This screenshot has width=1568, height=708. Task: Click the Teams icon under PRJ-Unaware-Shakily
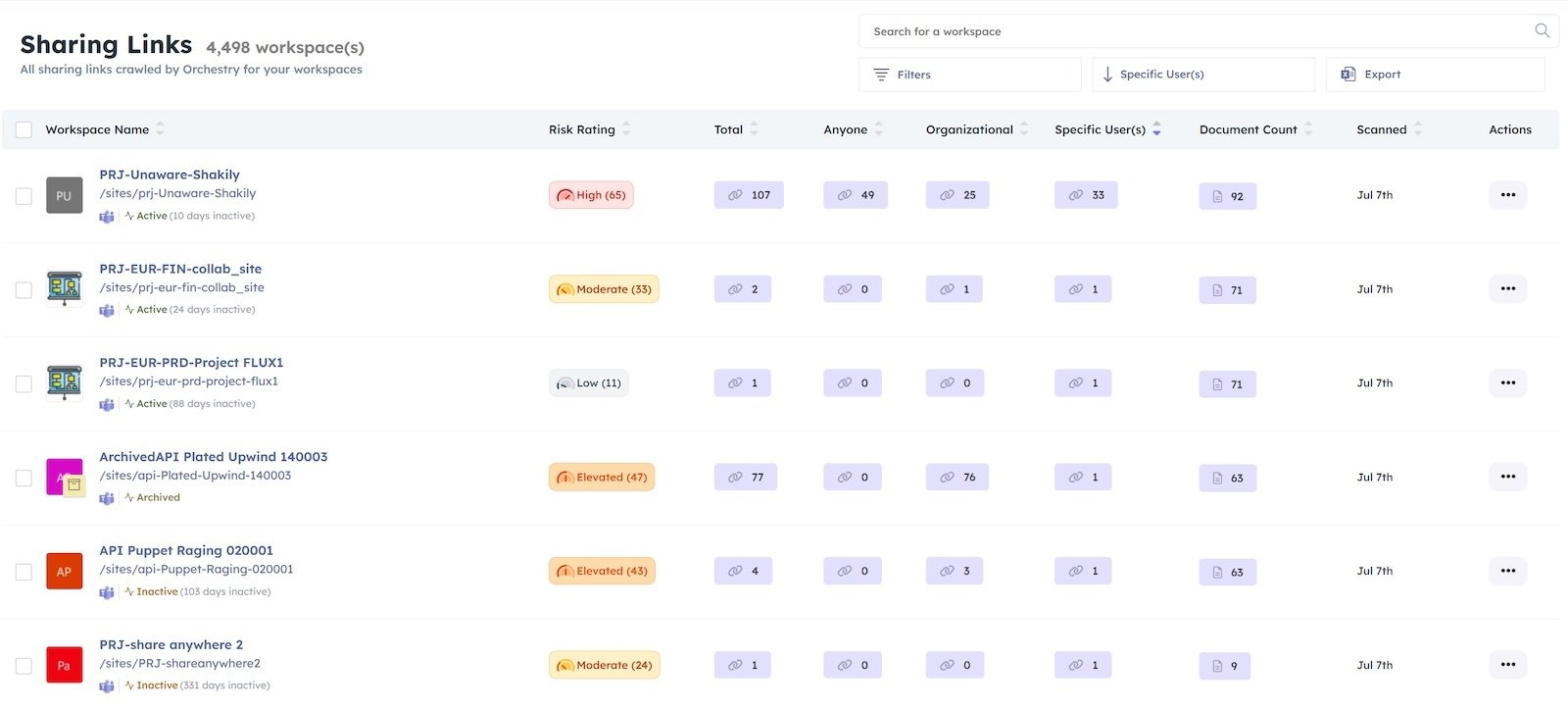click(107, 217)
